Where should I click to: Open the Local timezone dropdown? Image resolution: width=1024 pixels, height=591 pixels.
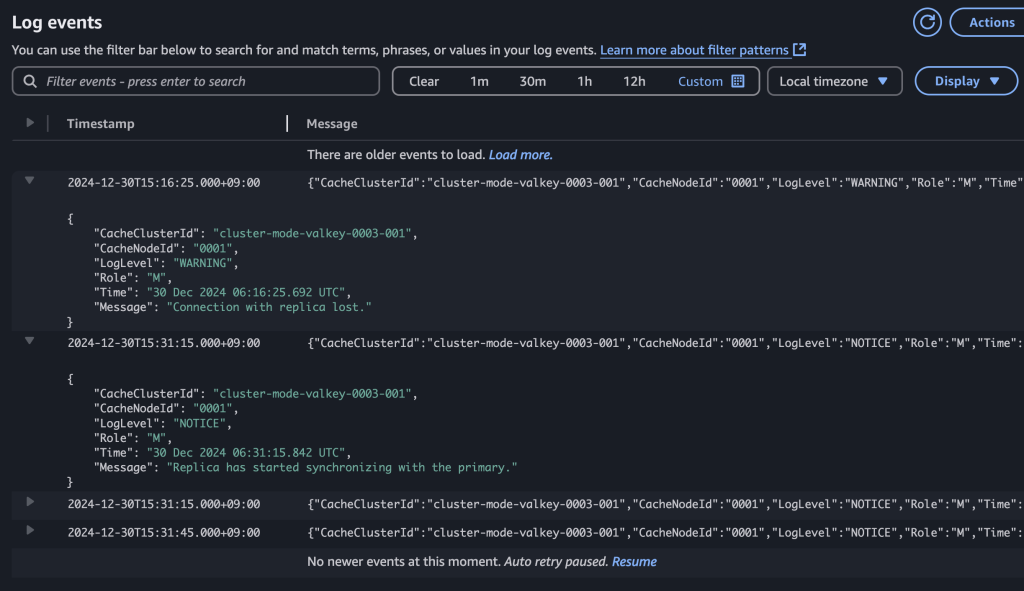pos(835,81)
